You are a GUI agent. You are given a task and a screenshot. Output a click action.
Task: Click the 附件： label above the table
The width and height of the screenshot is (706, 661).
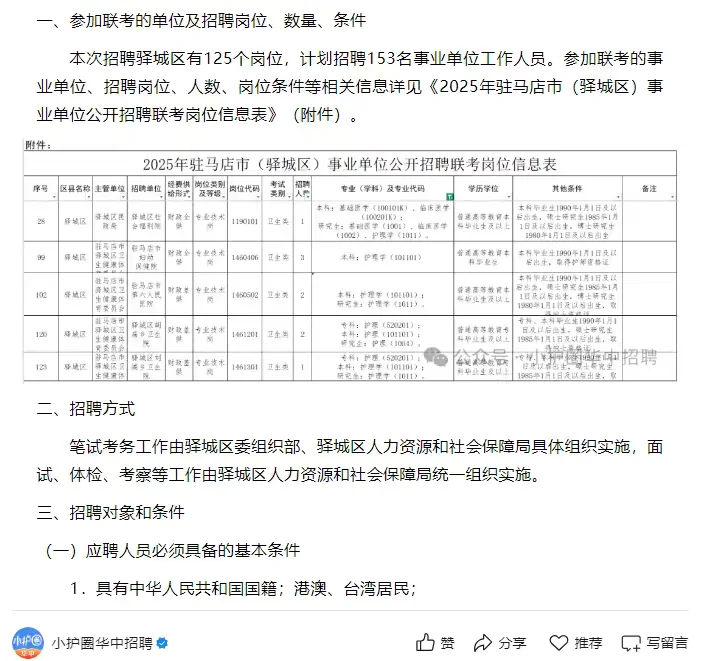click(38, 145)
